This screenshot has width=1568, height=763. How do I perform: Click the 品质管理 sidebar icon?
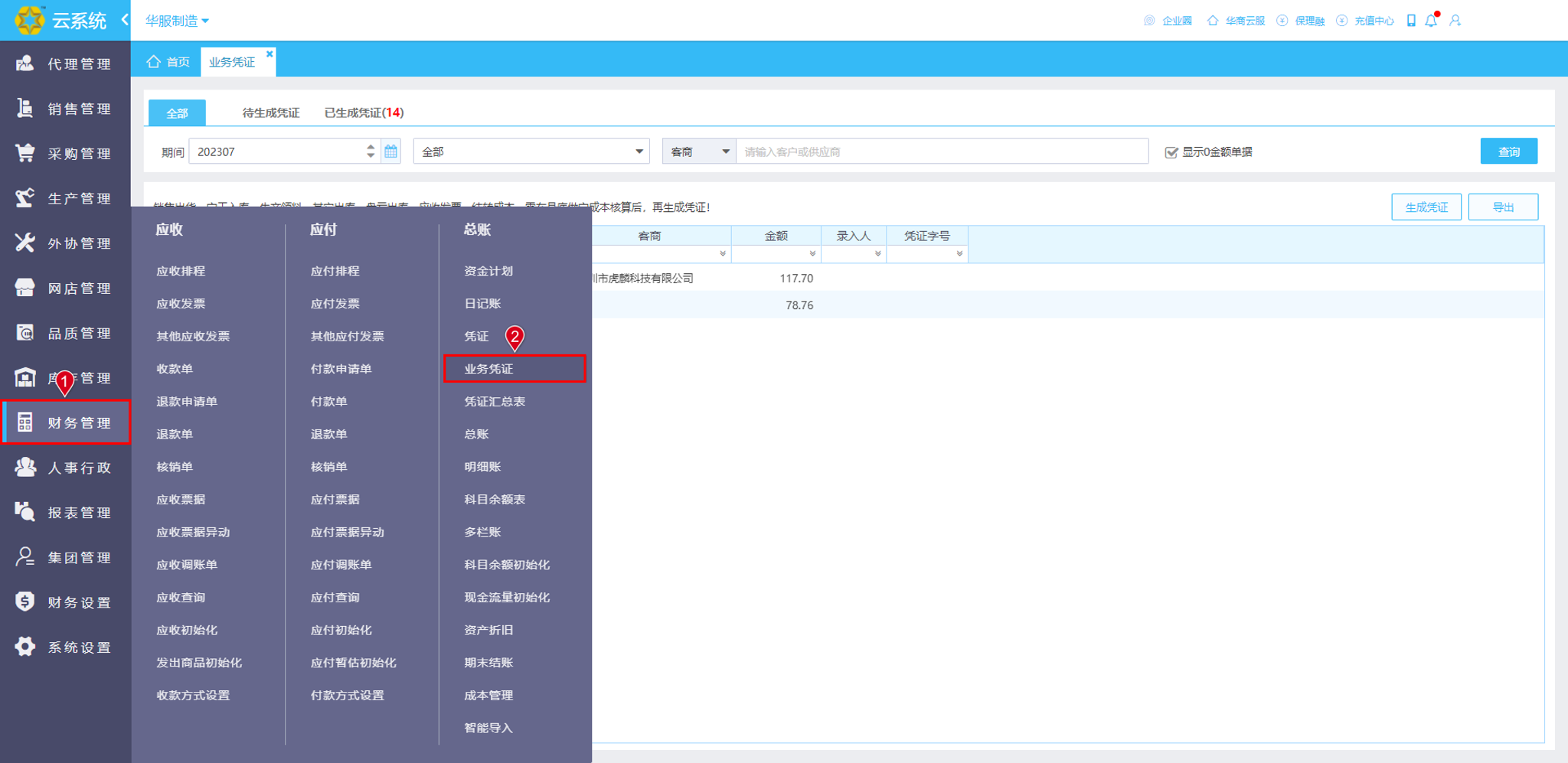click(x=24, y=333)
